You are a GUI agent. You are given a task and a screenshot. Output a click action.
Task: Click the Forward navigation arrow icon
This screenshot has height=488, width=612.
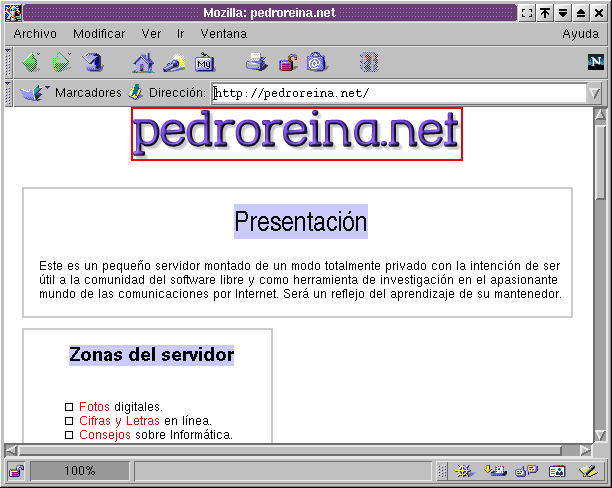[62, 63]
